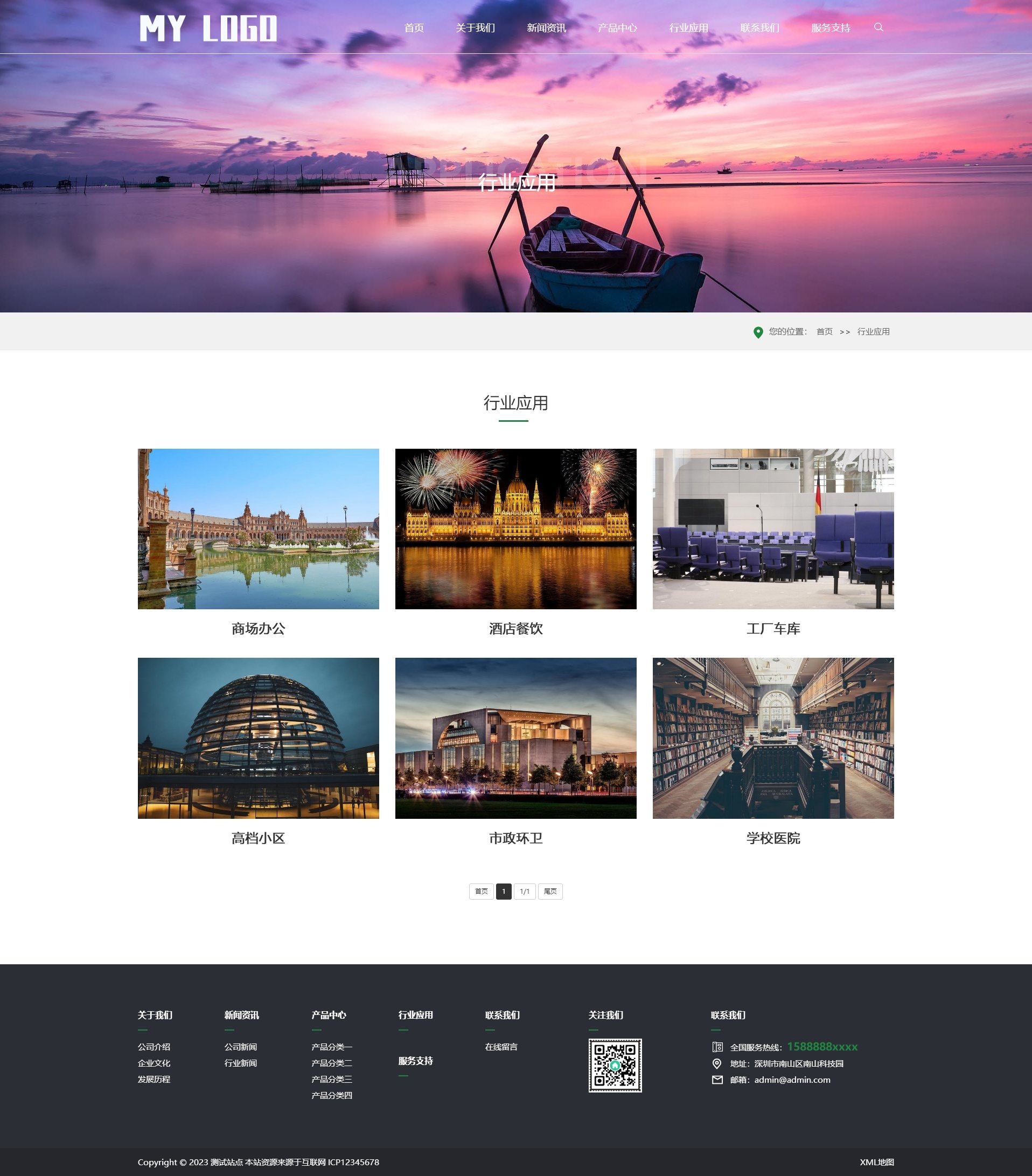This screenshot has width=1032, height=1176.
Task: Select 服务支持 in the top navigation
Action: (830, 27)
